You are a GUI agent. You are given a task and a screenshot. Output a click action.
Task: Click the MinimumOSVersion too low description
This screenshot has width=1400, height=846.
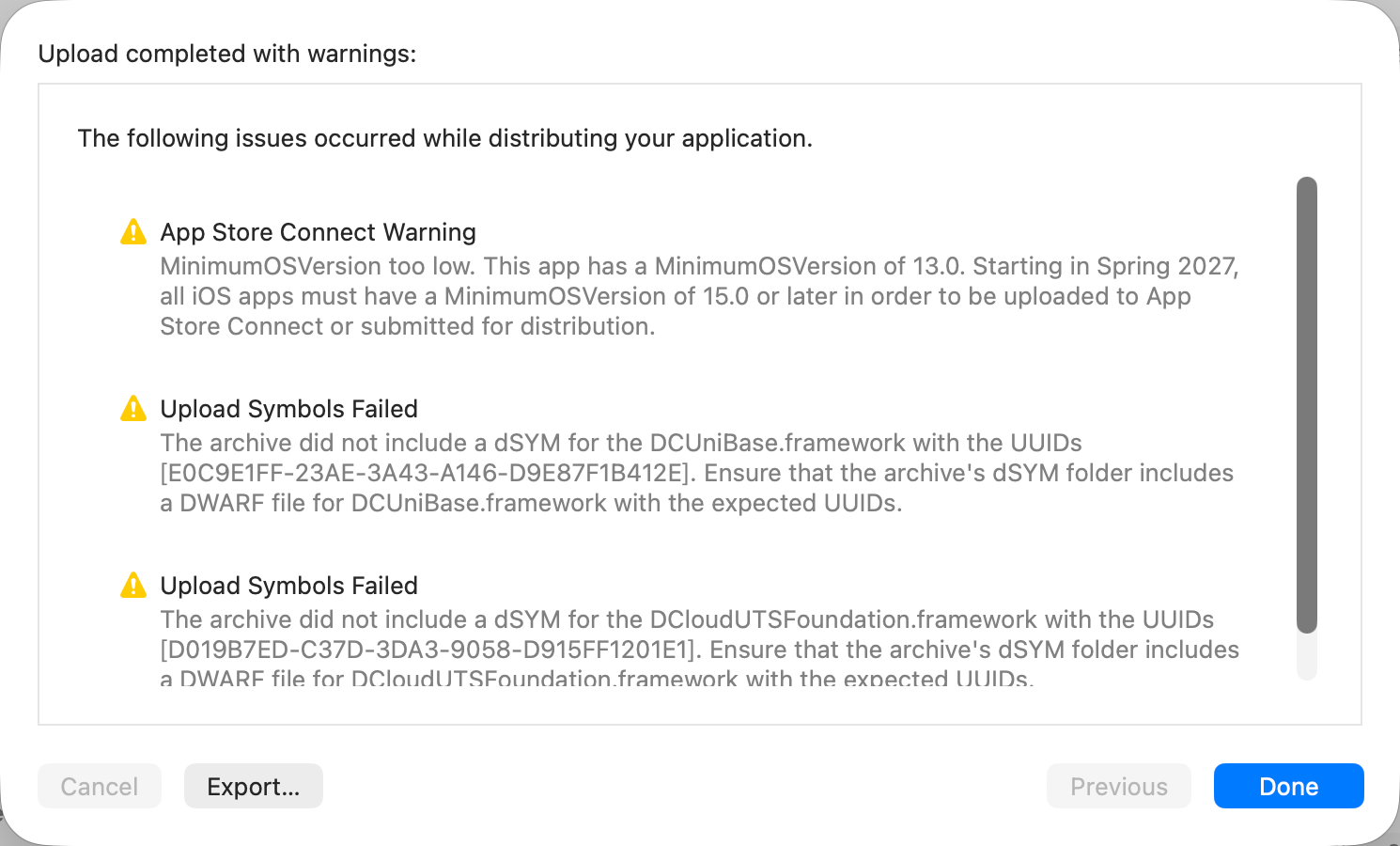(x=700, y=296)
